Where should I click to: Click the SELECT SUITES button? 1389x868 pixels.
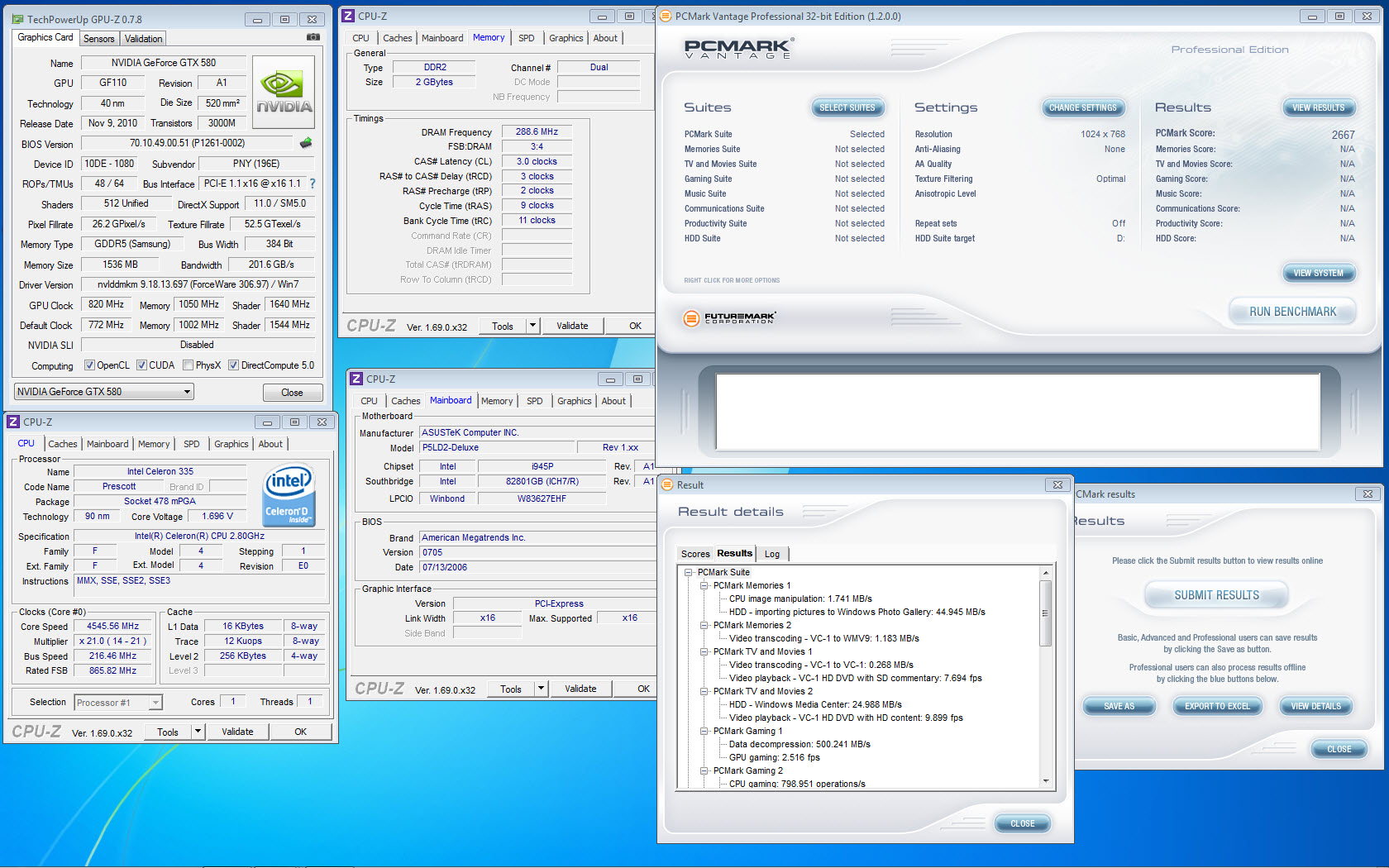(x=847, y=107)
